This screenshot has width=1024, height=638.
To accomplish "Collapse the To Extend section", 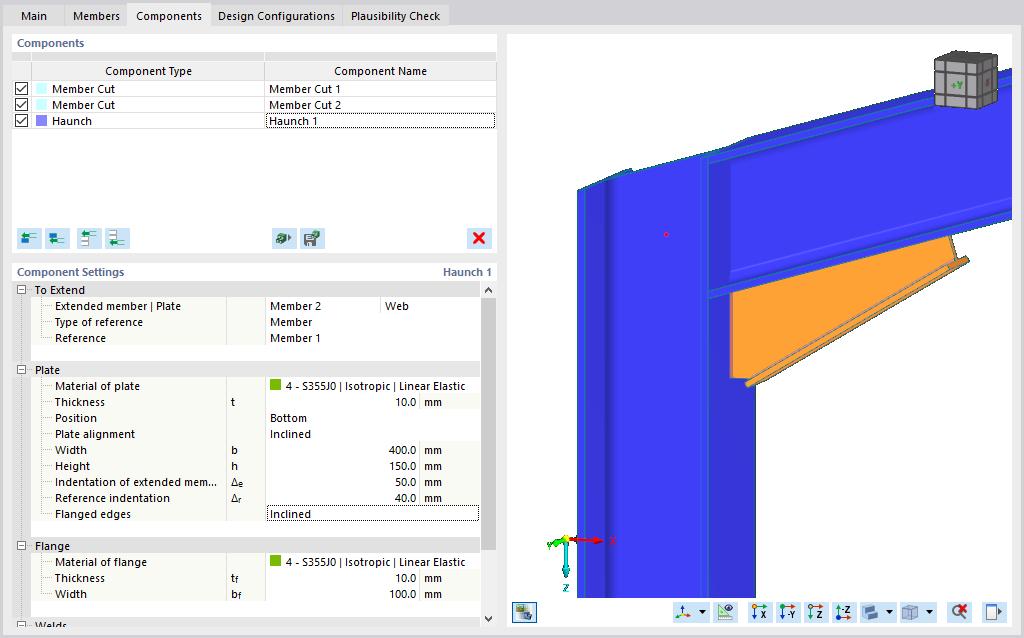I will point(20,289).
